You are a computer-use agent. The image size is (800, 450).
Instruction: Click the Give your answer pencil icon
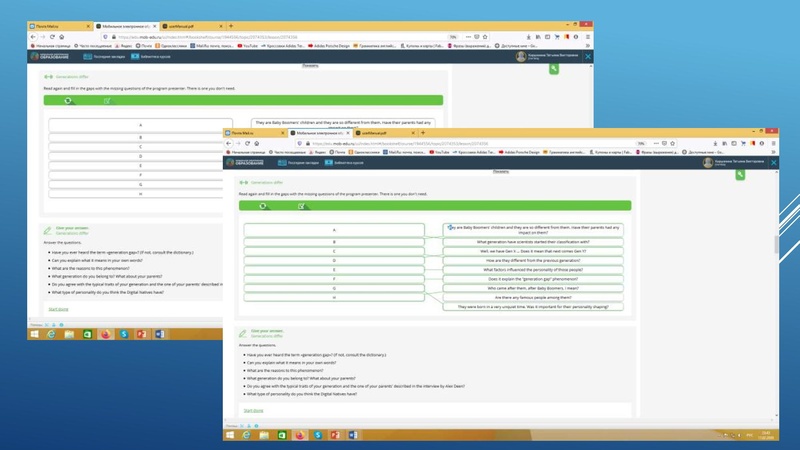242,332
